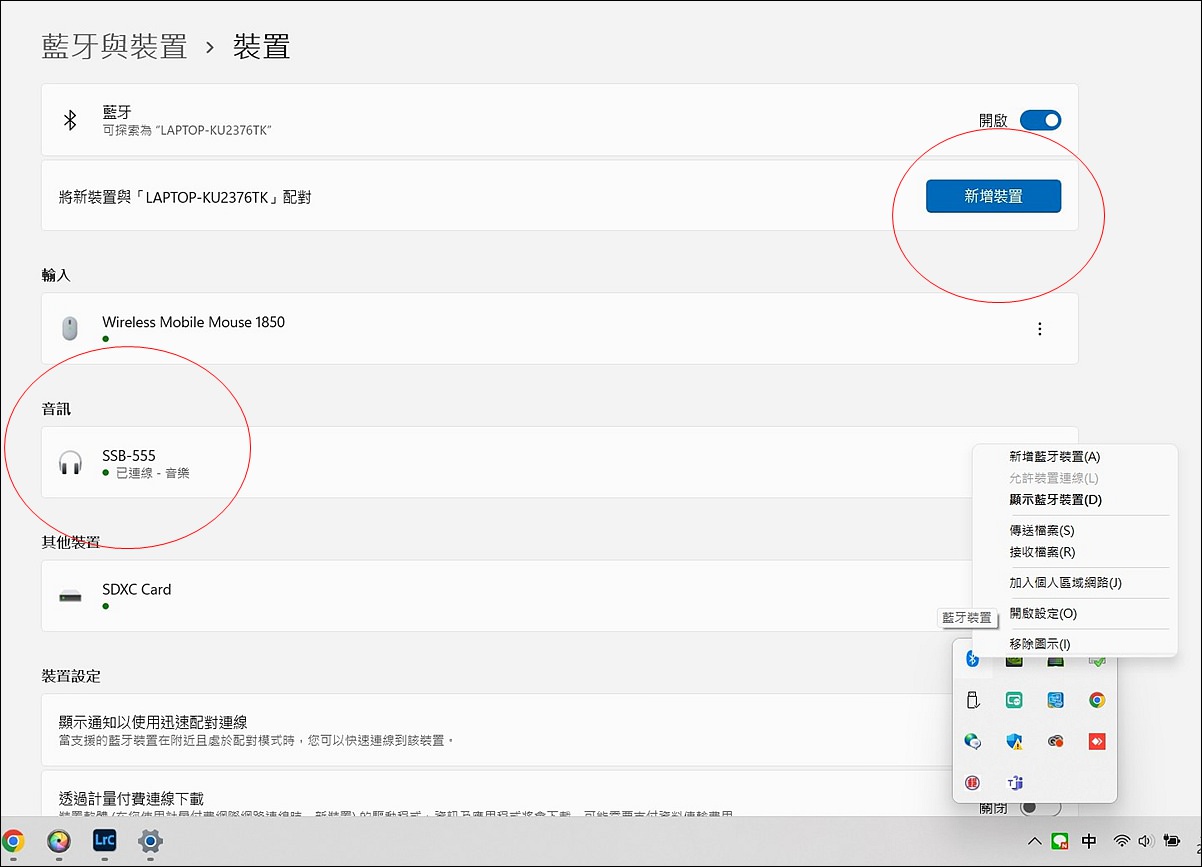
Task: Select the Wireless Mobile Mouse 1850 row
Action: [x=560, y=329]
